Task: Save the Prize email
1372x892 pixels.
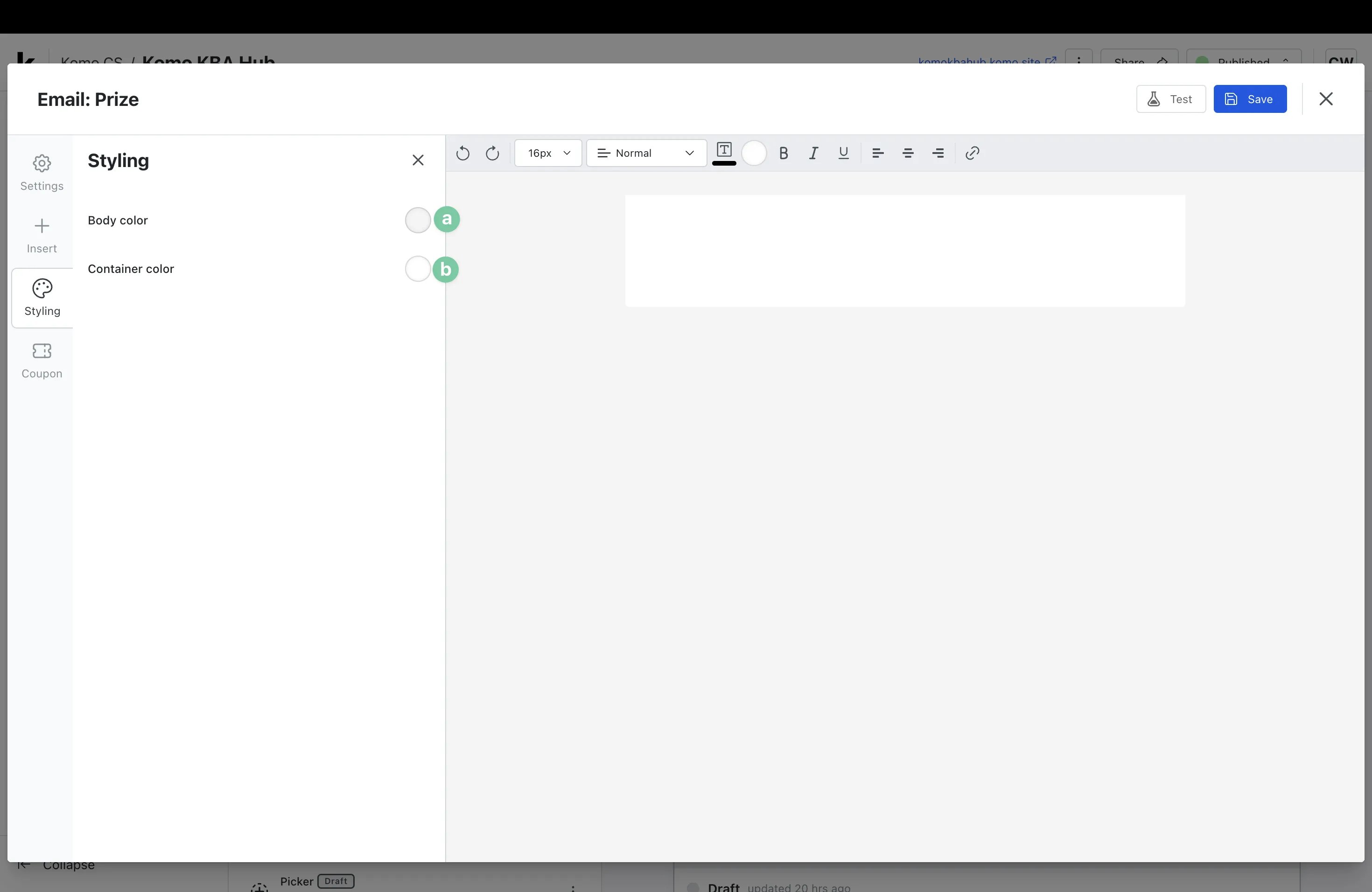Action: [x=1250, y=99]
